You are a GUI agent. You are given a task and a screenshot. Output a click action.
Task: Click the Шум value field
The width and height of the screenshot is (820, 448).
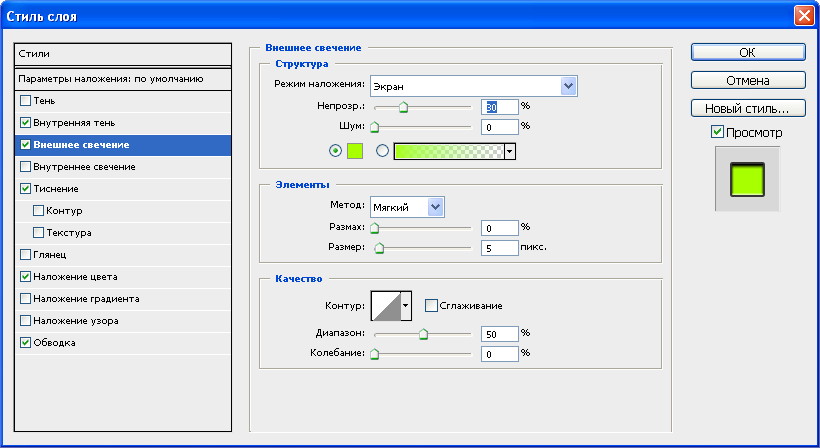[x=499, y=127]
